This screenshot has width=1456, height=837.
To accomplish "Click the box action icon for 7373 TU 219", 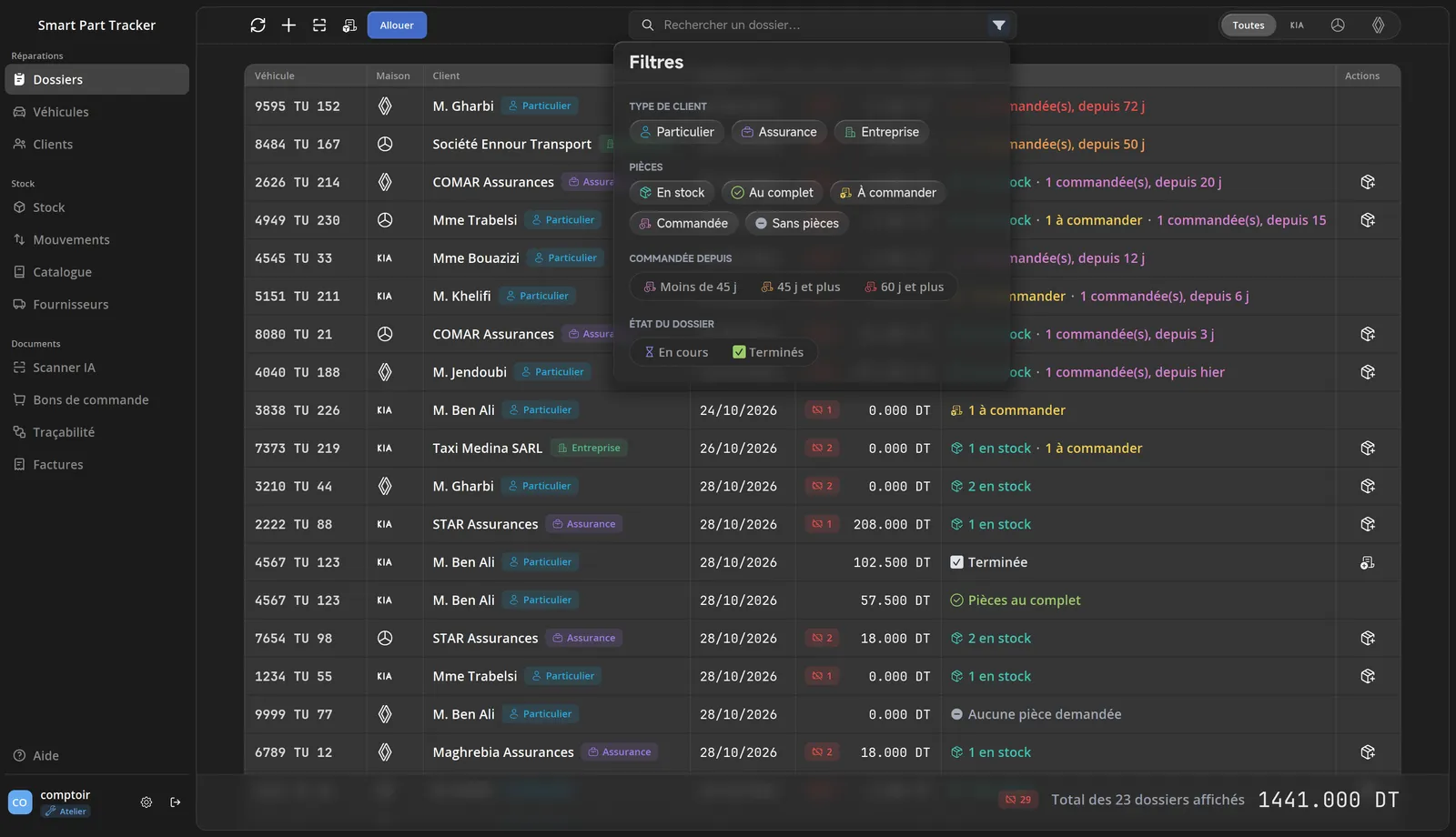I will [x=1368, y=449].
